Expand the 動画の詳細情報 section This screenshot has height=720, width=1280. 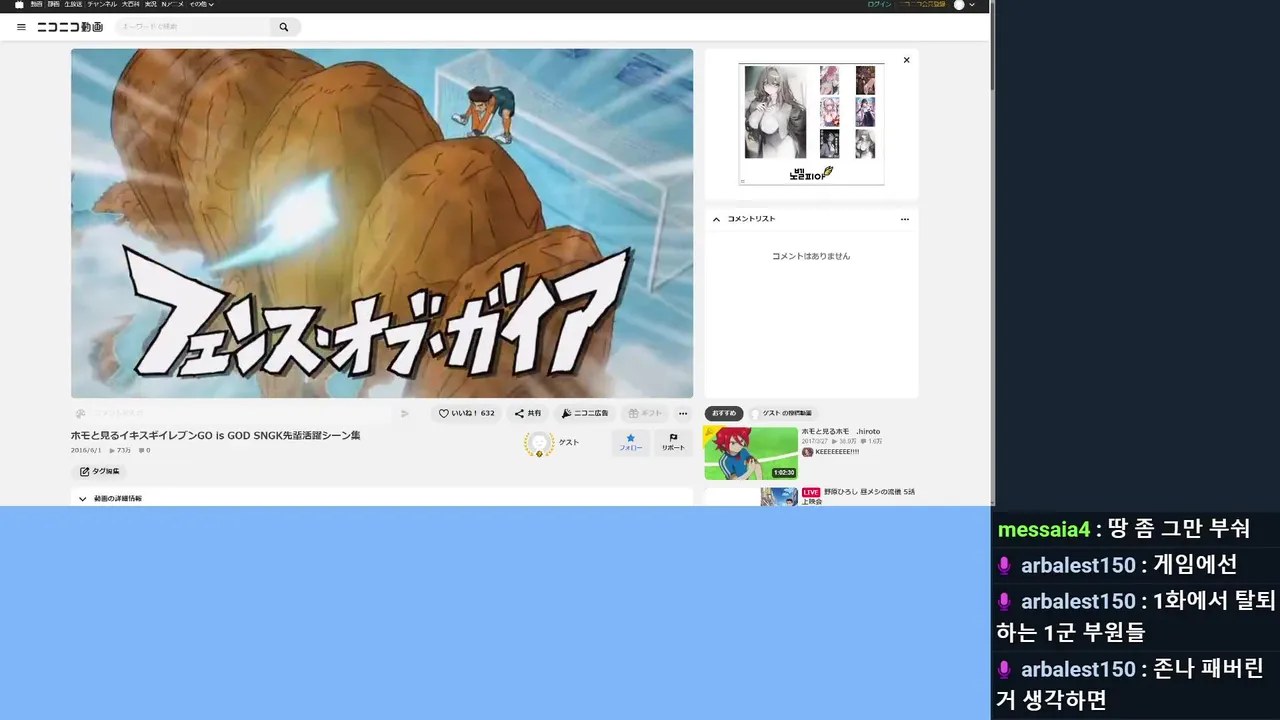(x=382, y=497)
